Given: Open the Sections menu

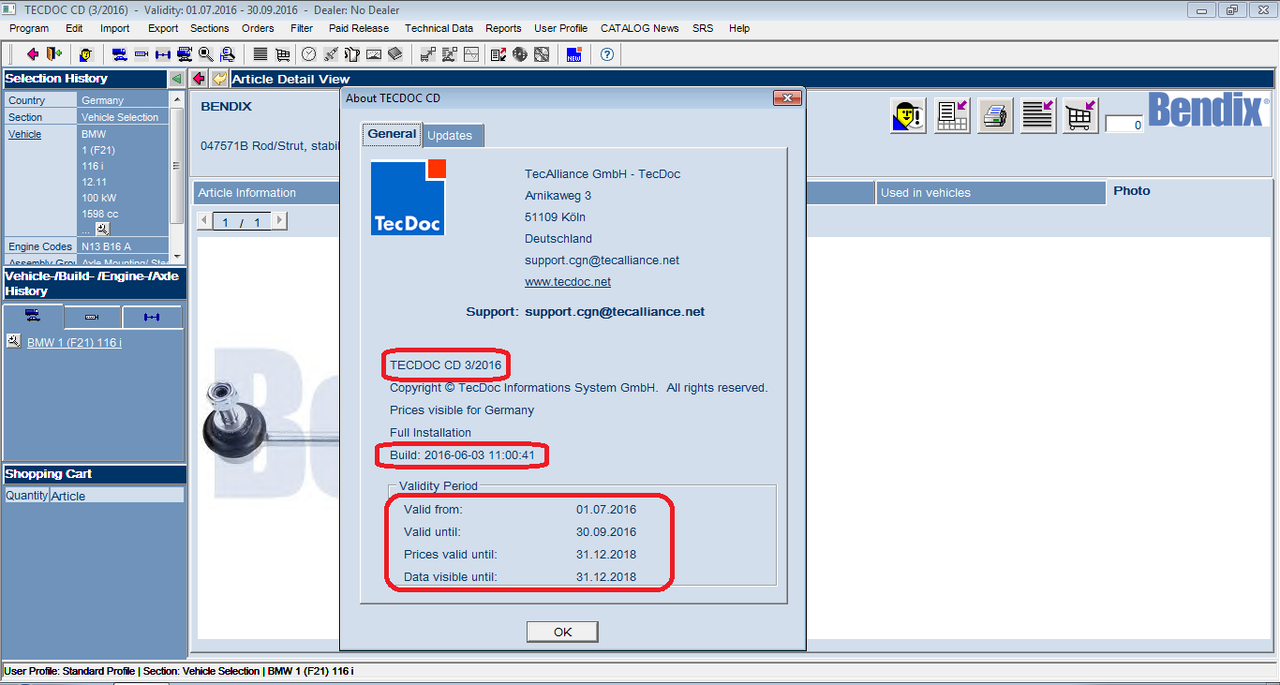Looking at the screenshot, I should pos(209,28).
